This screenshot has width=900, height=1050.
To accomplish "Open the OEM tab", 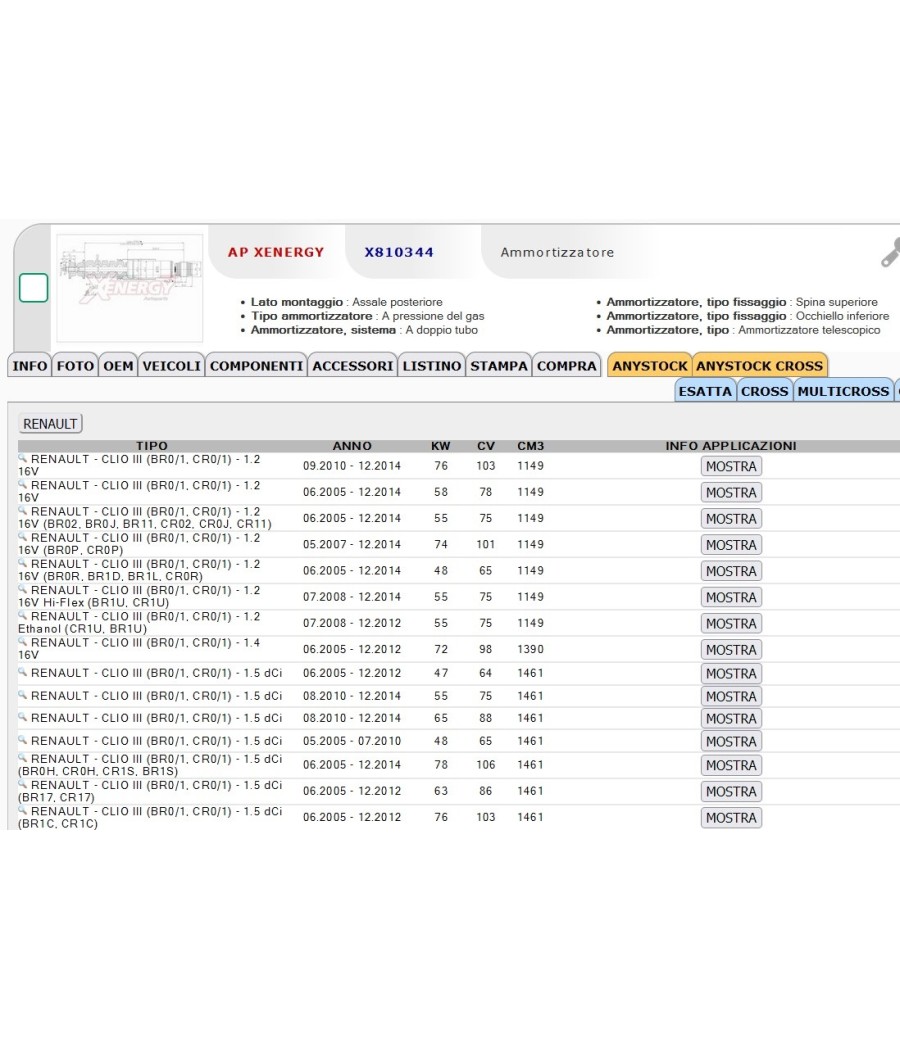I will (118, 366).
